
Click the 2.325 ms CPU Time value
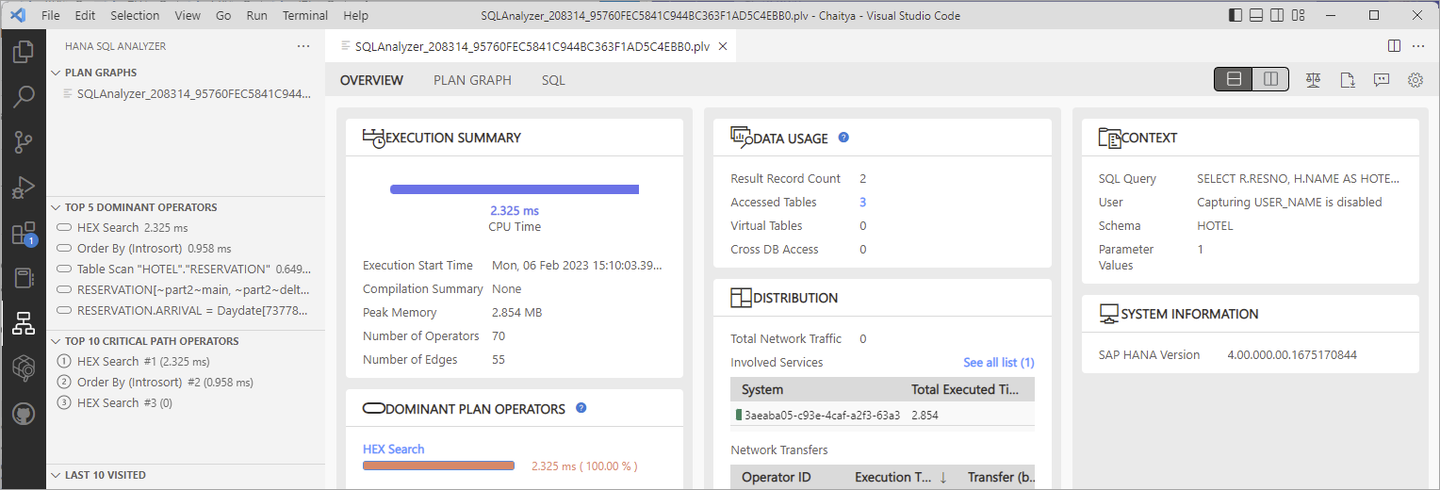click(x=514, y=211)
